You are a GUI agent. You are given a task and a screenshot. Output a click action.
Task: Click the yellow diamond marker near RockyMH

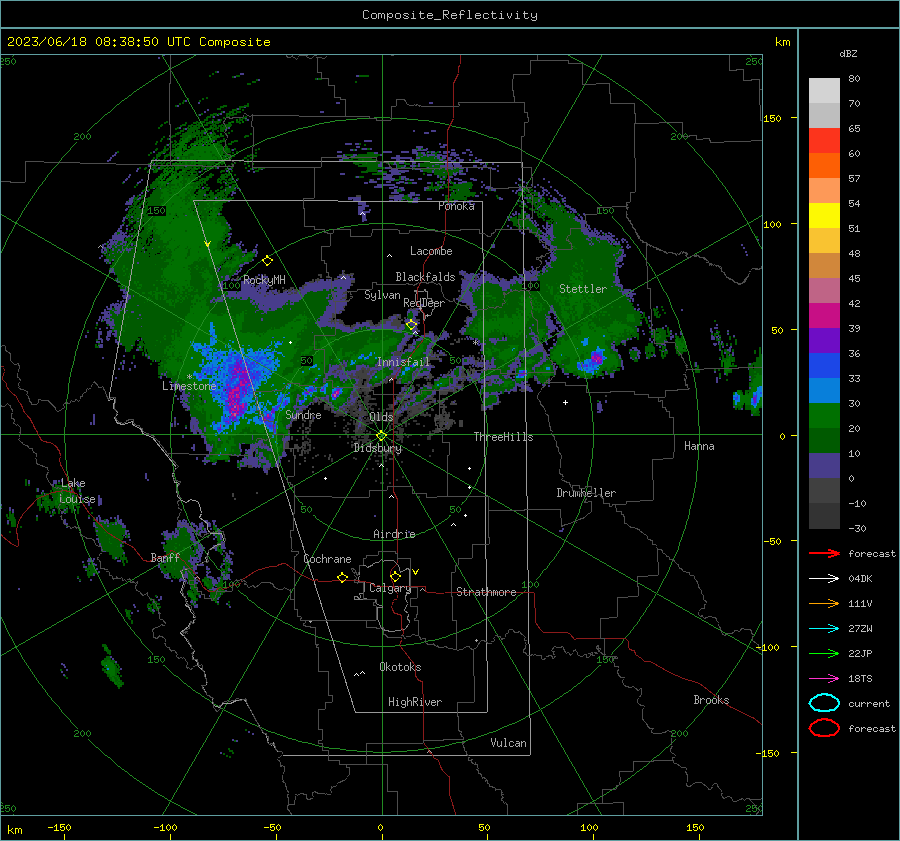(267, 261)
